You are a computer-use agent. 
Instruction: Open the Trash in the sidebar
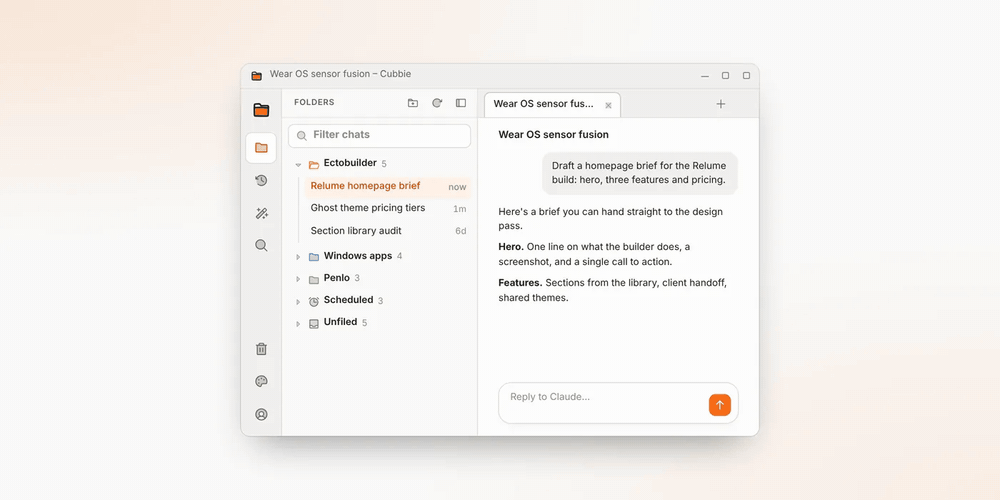(x=261, y=349)
